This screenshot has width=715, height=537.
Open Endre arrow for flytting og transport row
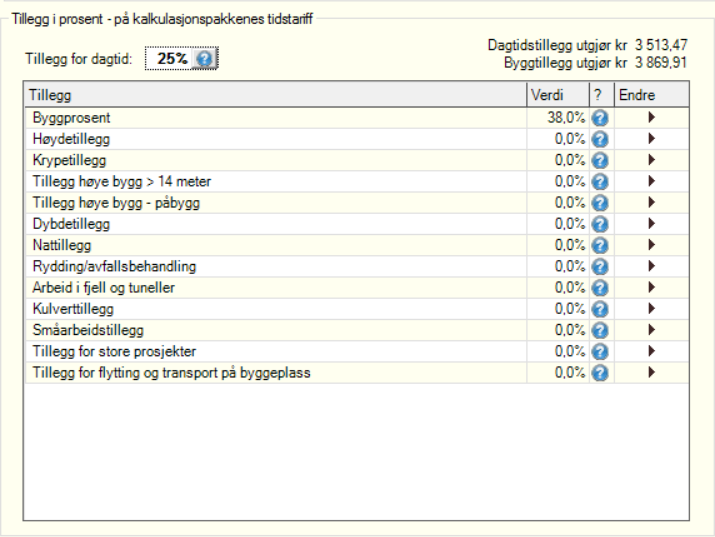652,372
